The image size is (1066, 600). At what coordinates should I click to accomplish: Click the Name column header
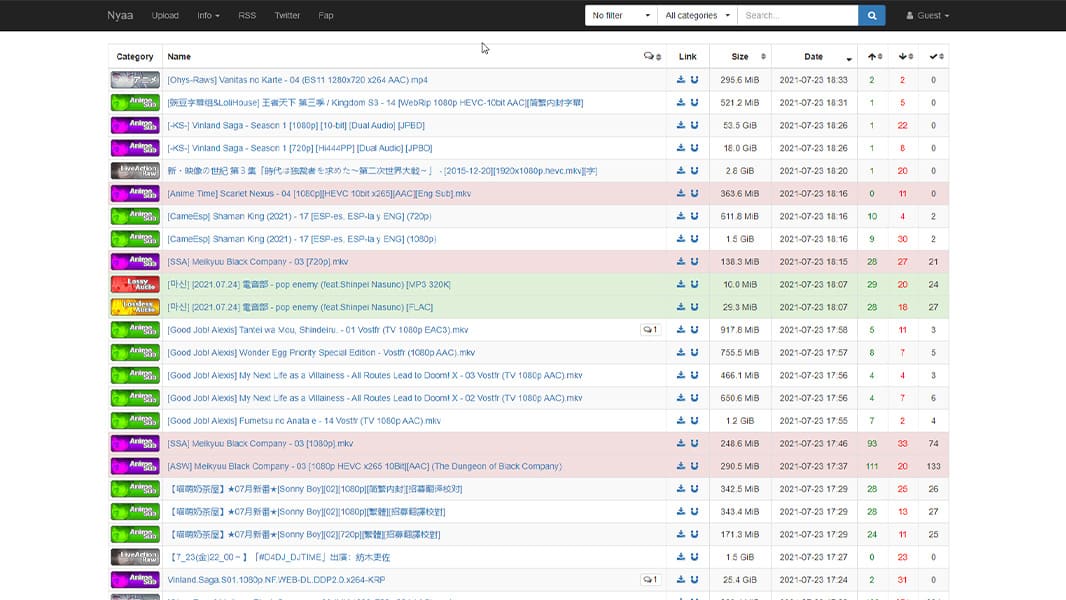tap(179, 56)
